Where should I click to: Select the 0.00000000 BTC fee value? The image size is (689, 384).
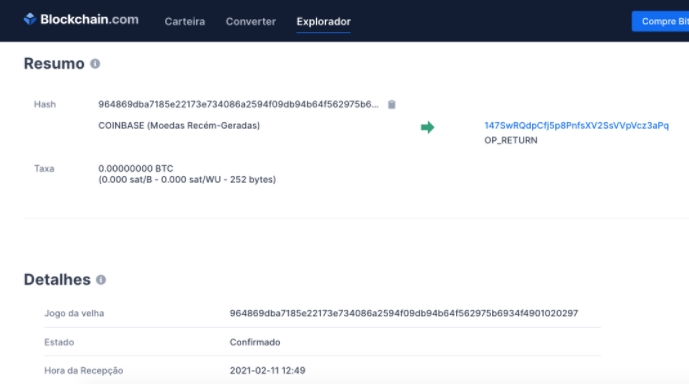[136, 169]
